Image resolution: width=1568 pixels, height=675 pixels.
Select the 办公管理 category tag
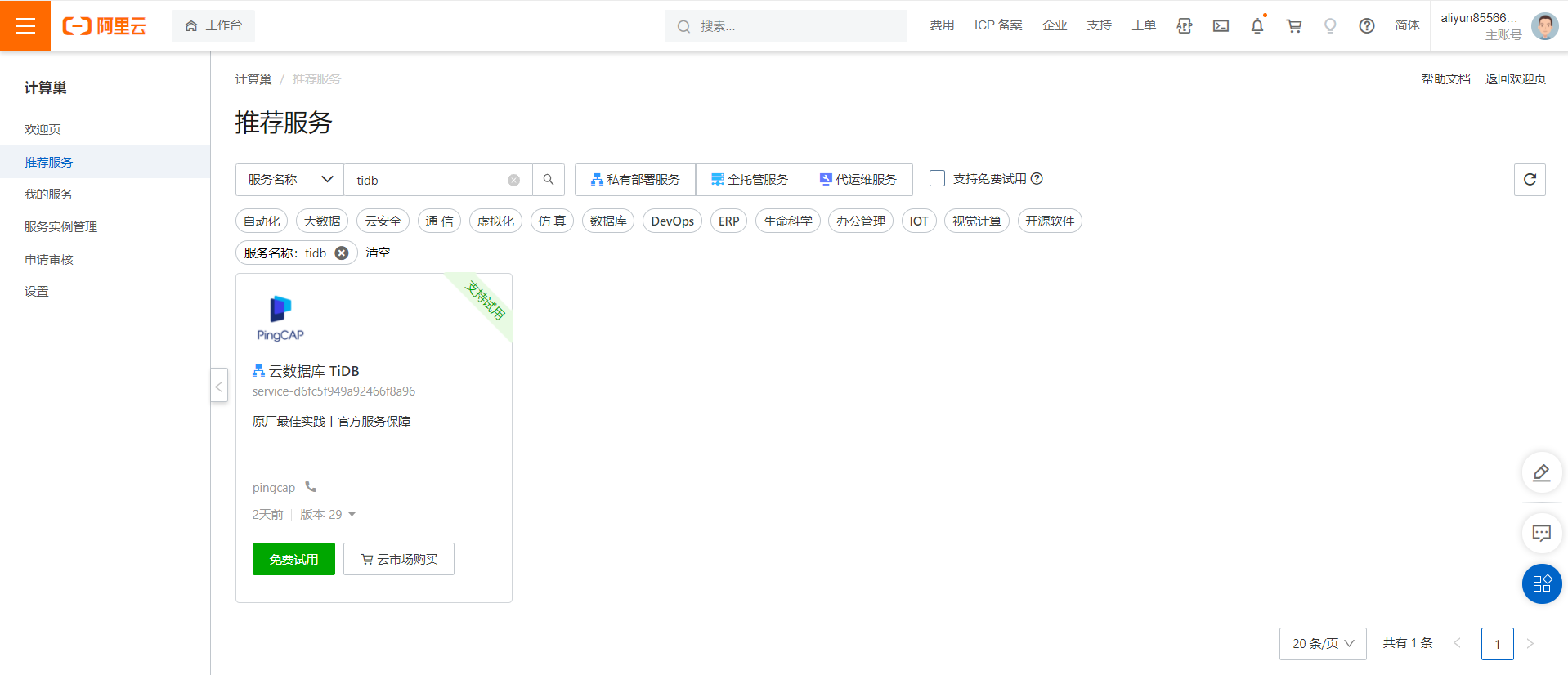coord(861,221)
